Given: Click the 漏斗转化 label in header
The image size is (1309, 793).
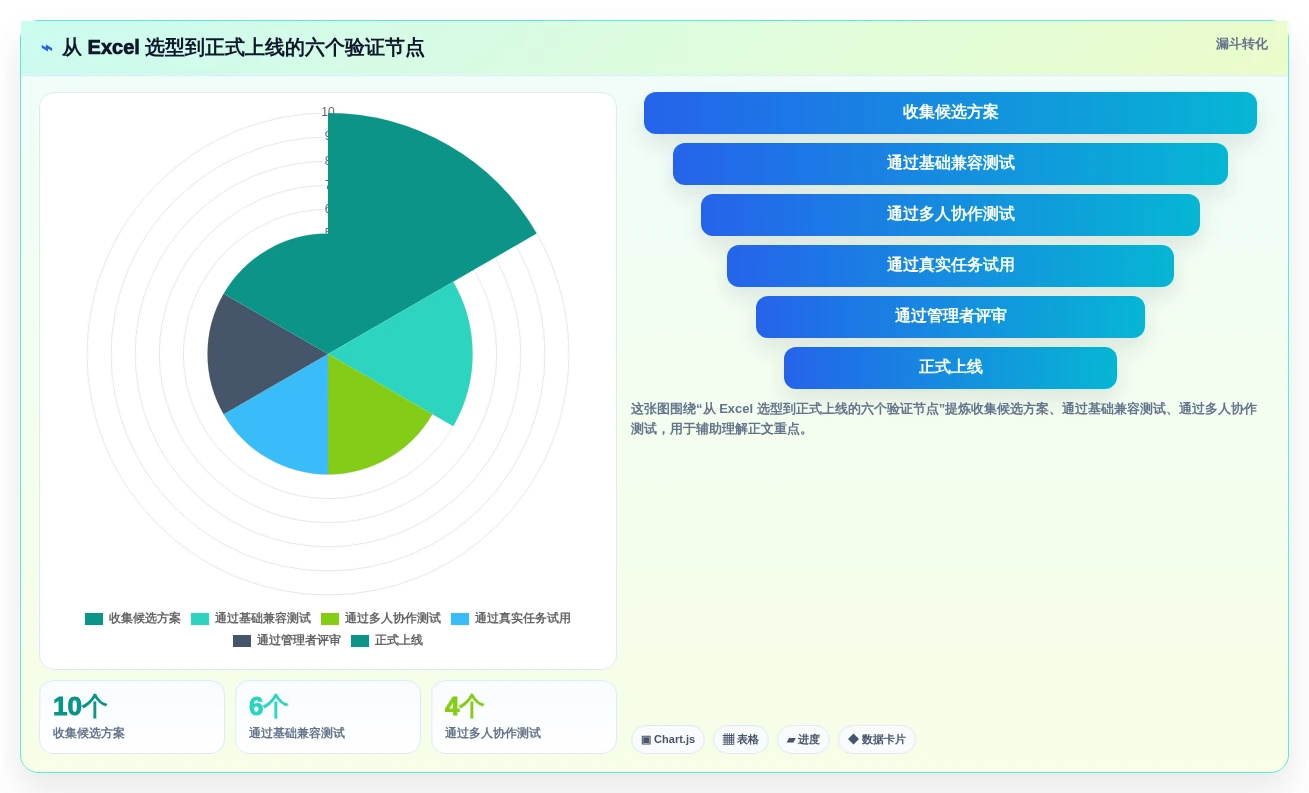Looking at the screenshot, I should tap(1241, 44).
